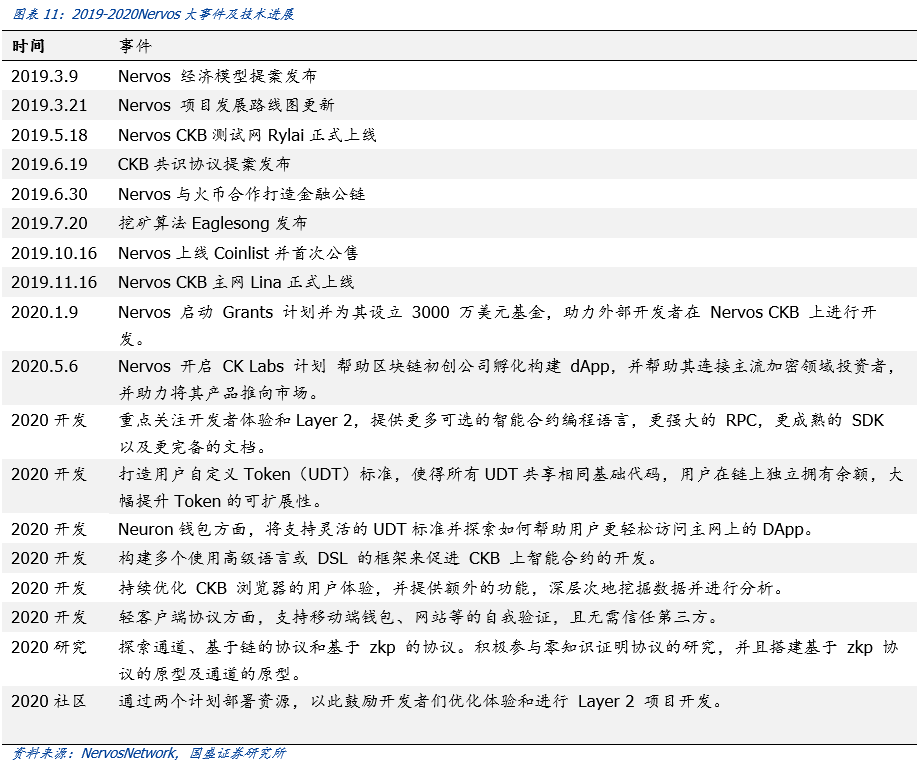Select the 2019.6.19 date cell
Image resolution: width=919 pixels, height=774 pixels.
(49, 164)
